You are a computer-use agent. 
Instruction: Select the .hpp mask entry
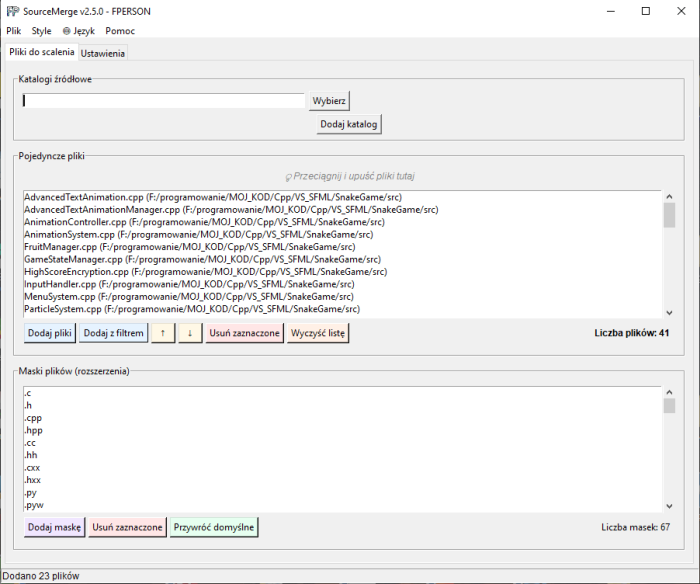(x=34, y=430)
